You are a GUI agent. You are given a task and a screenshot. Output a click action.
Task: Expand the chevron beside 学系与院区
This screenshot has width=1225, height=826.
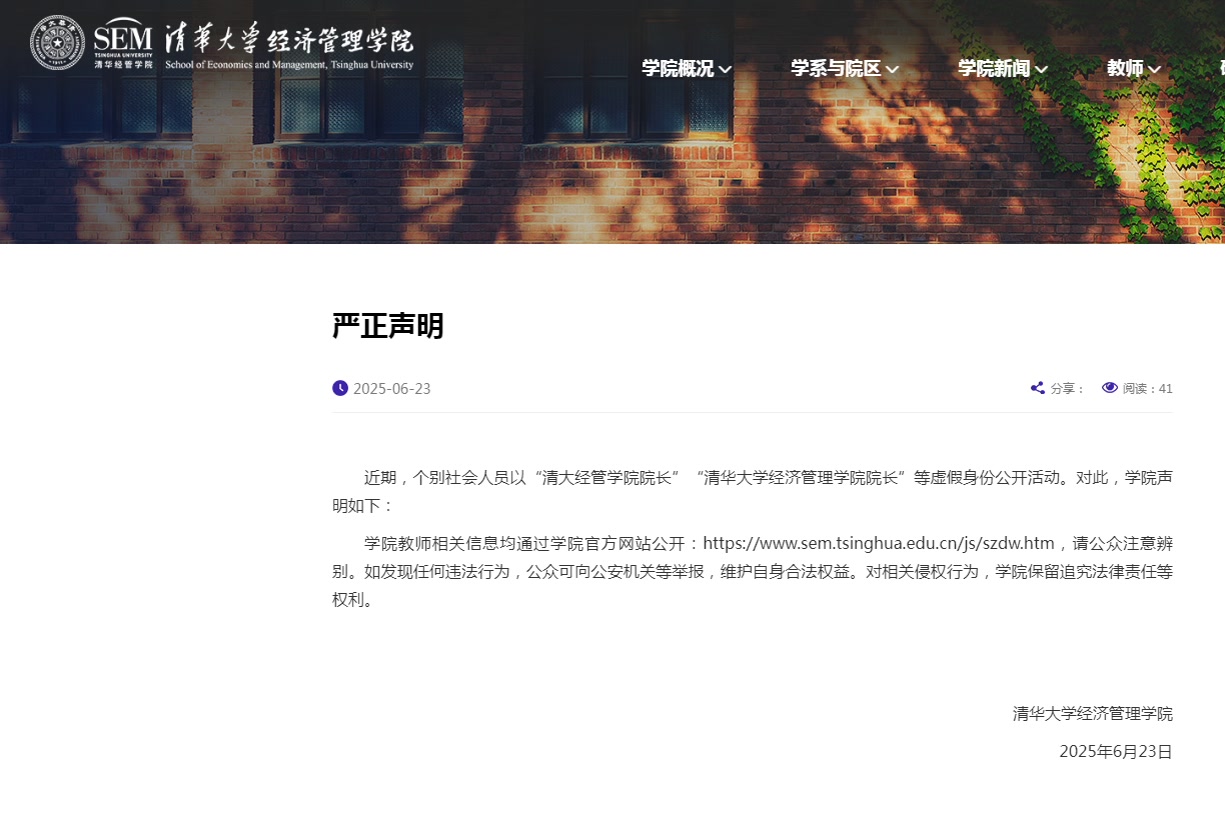(x=892, y=69)
